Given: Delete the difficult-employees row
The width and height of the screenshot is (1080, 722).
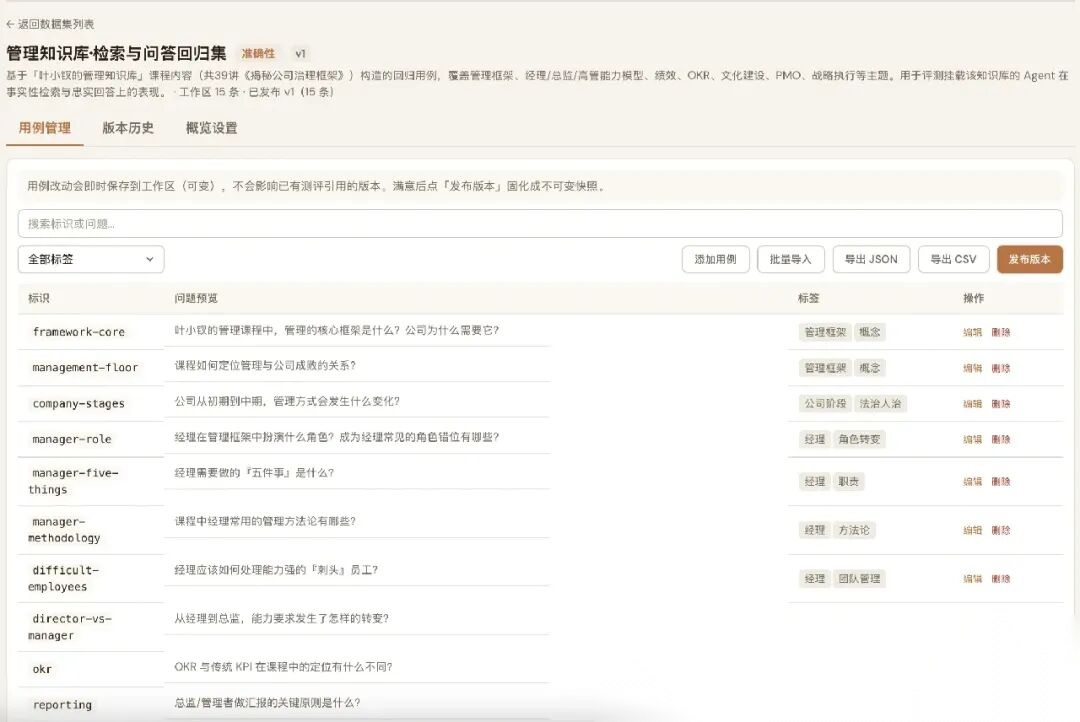Looking at the screenshot, I should pos(1001,579).
